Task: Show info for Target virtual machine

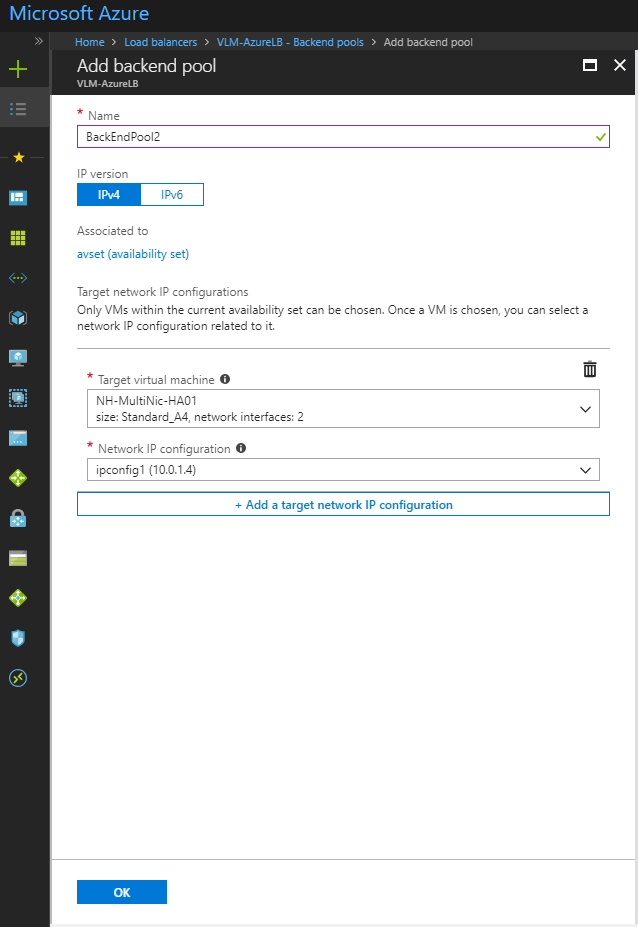Action: pyautogui.click(x=225, y=379)
